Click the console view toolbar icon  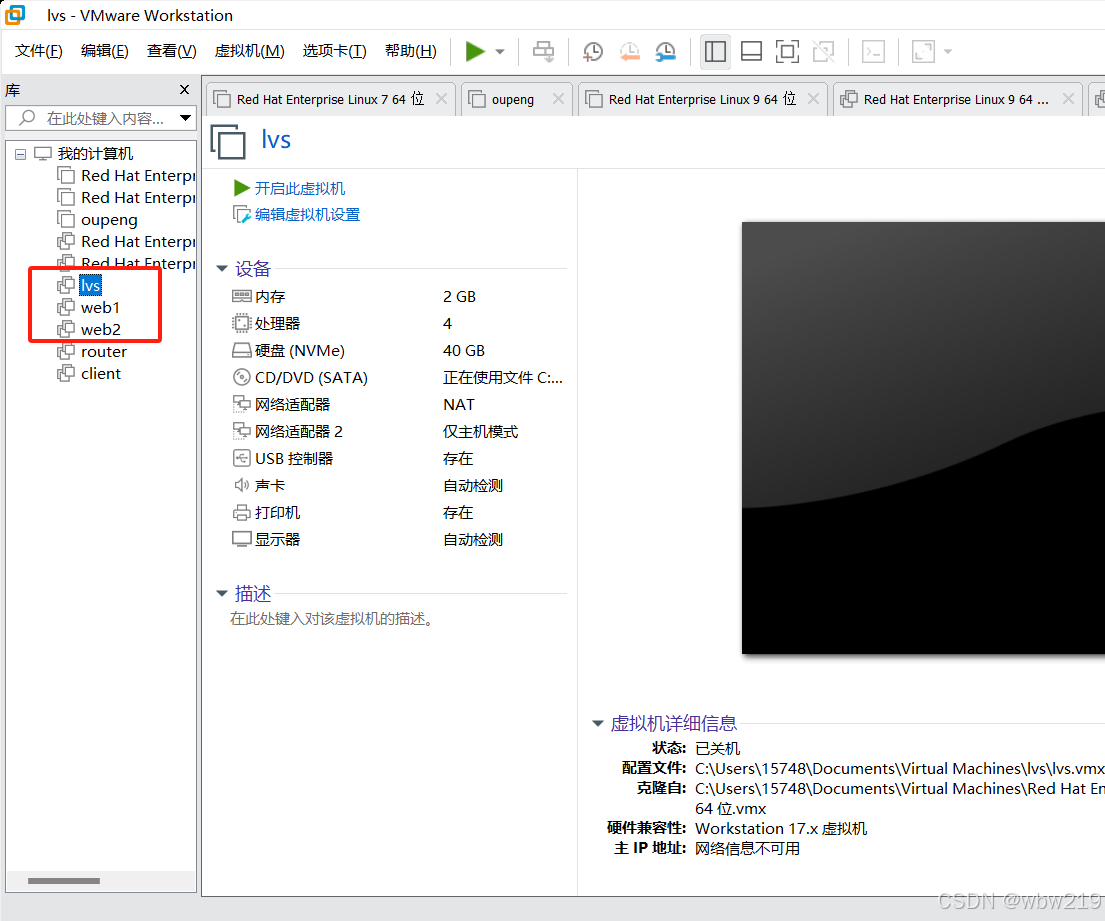[873, 51]
